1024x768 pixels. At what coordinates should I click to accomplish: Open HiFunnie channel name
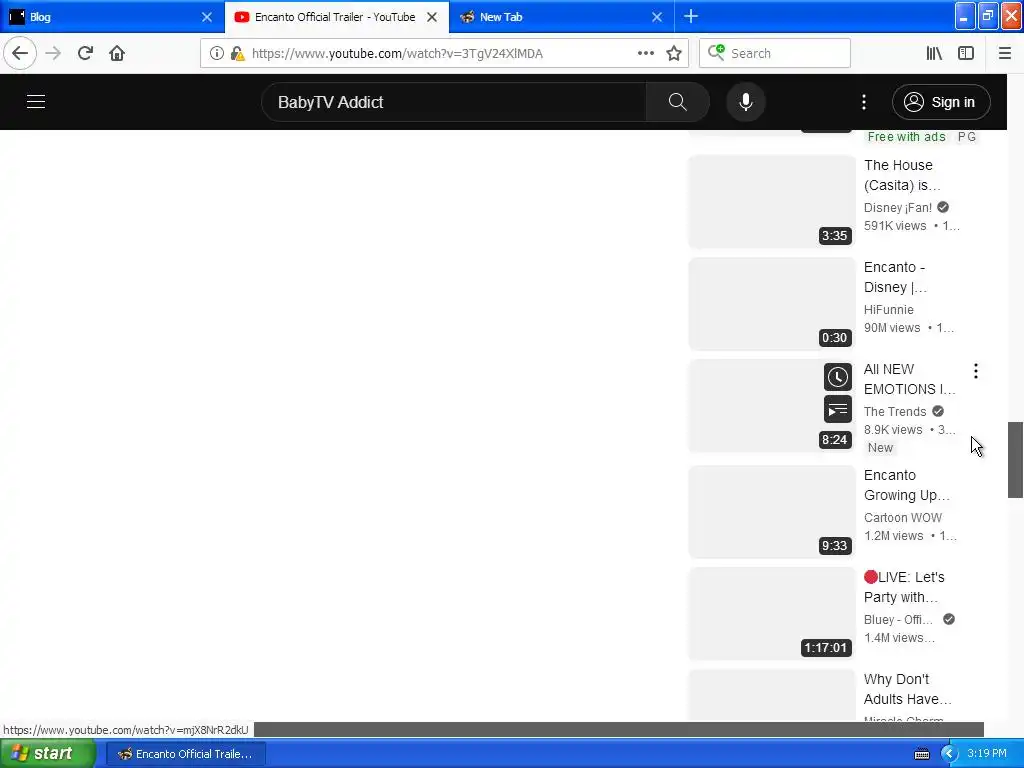[889, 310]
